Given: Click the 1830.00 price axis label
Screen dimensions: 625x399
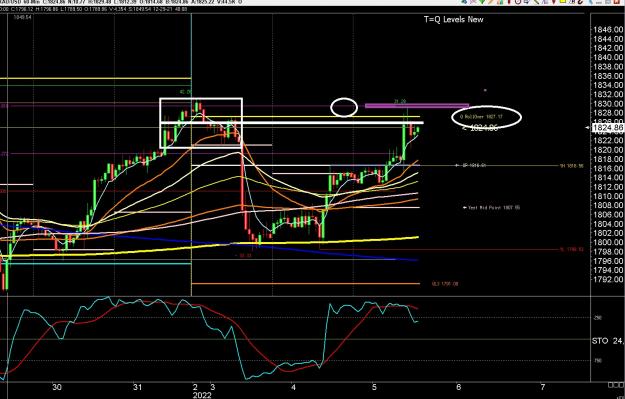Looking at the screenshot, I should [608, 104].
